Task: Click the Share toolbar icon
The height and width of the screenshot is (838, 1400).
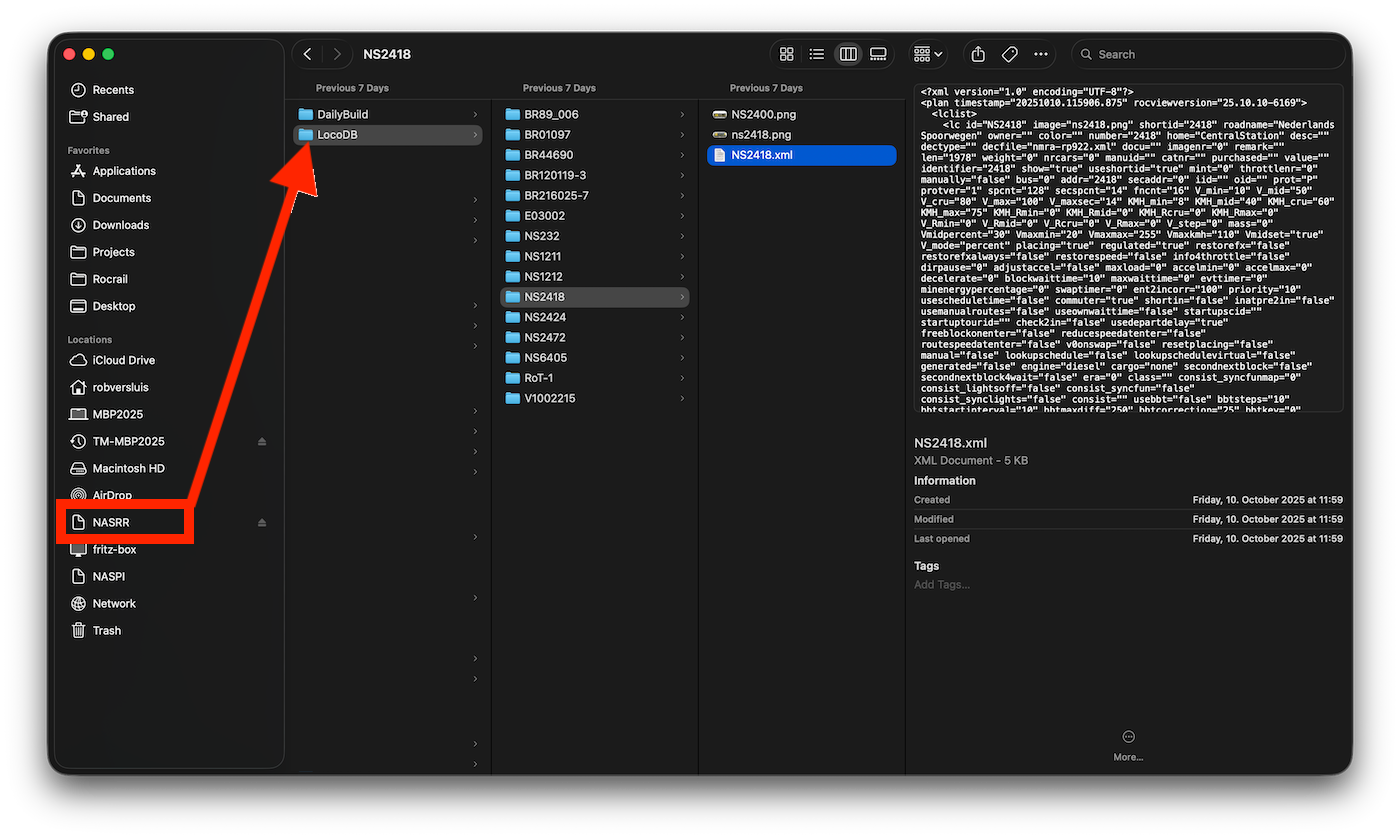Action: 978,54
